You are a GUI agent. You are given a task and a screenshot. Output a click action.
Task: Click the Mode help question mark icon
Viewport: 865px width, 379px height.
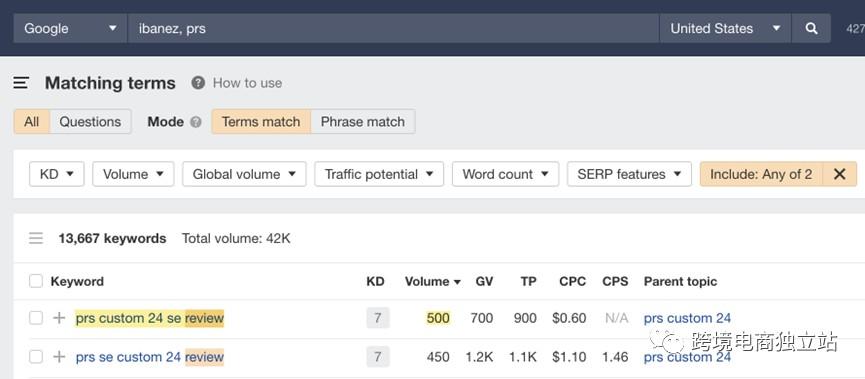(x=196, y=122)
